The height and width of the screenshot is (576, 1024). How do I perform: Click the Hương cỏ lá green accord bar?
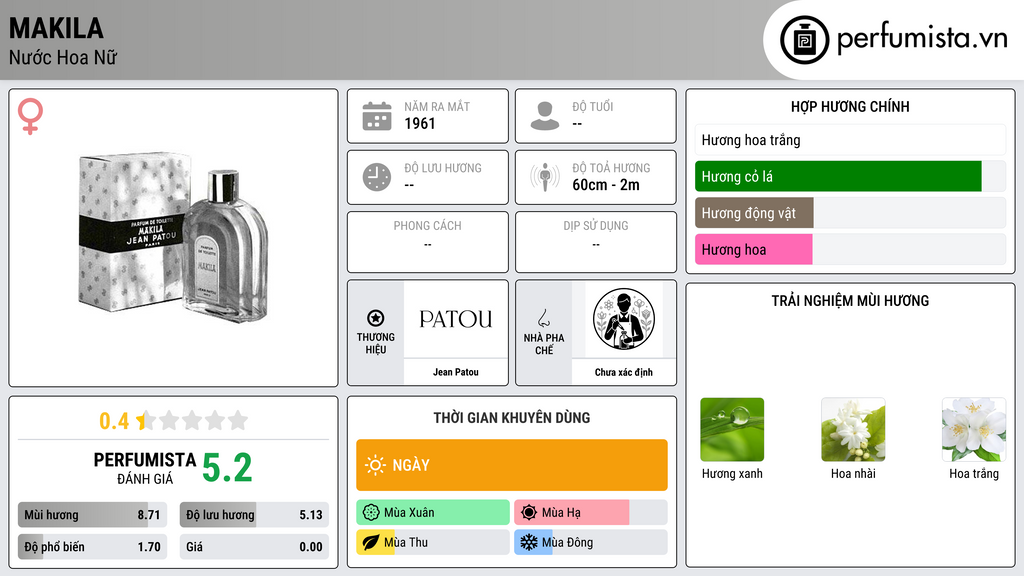850,176
